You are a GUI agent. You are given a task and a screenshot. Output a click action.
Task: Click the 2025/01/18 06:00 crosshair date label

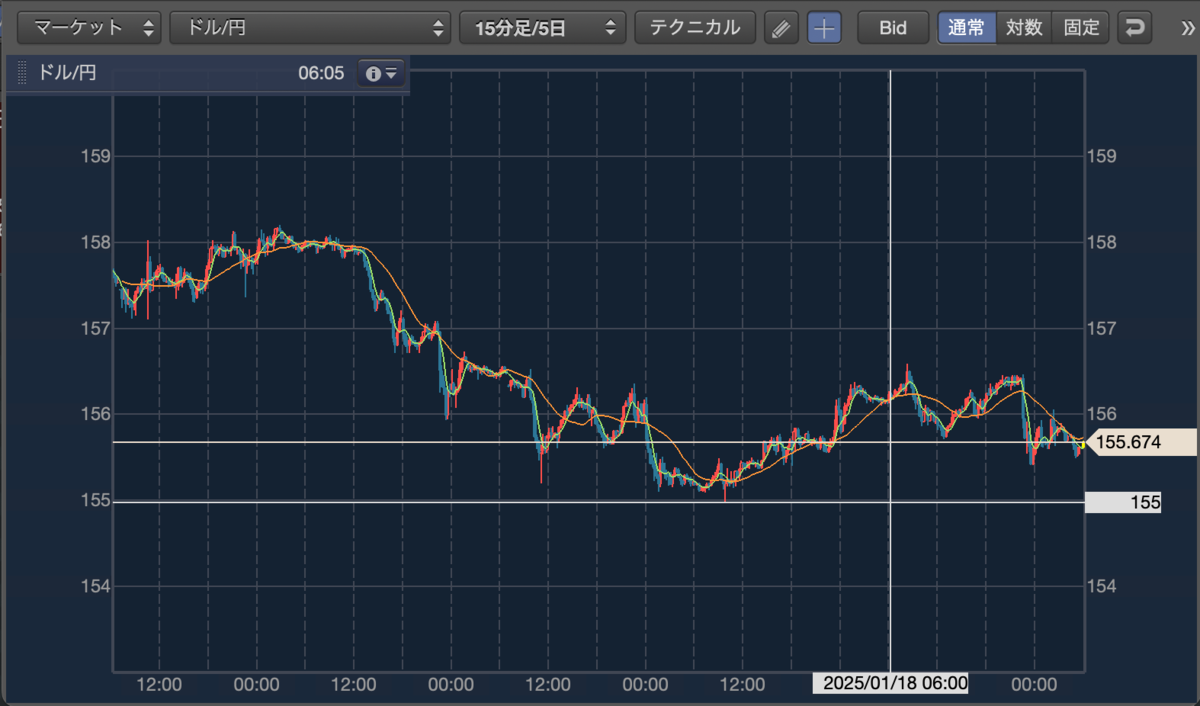(890, 683)
